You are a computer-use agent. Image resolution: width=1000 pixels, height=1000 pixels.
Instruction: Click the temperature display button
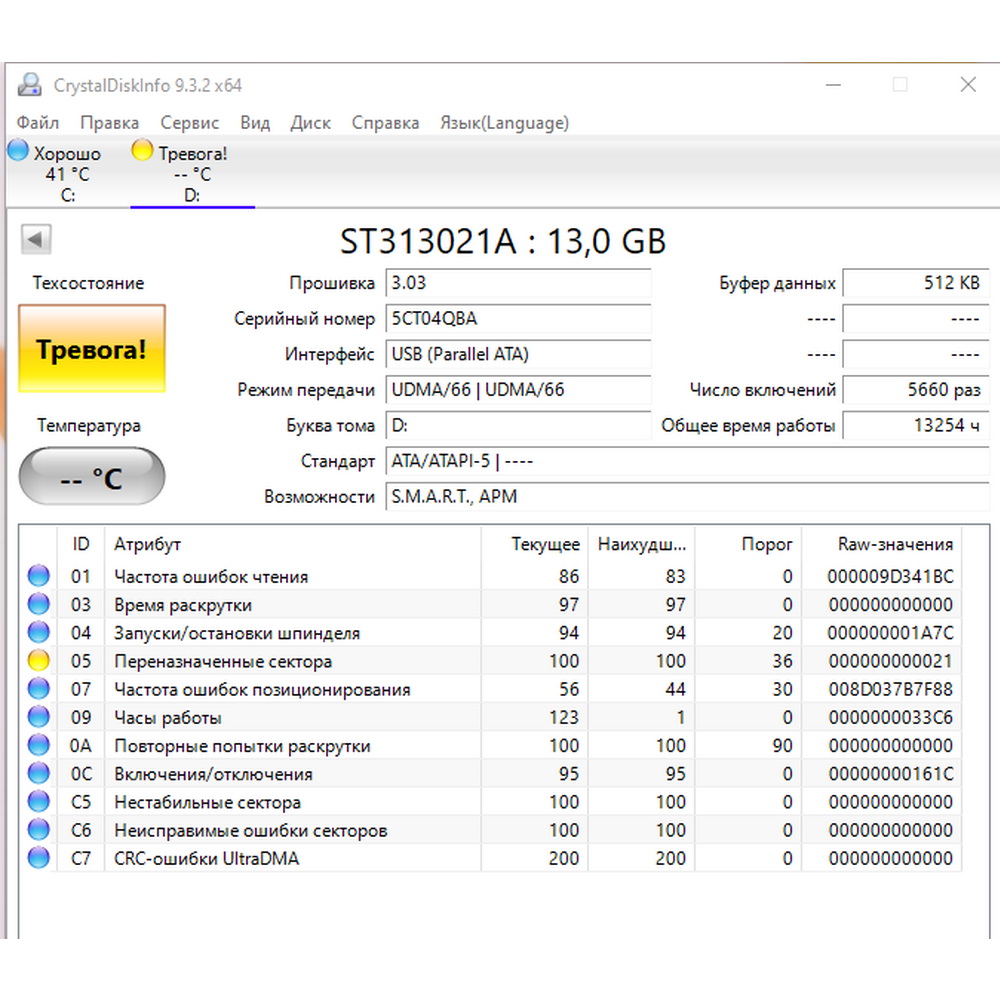92,476
